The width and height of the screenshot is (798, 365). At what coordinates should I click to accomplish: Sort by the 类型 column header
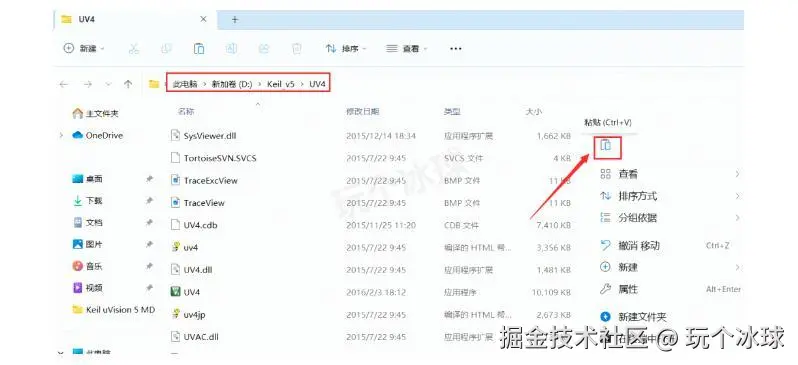(x=452, y=111)
